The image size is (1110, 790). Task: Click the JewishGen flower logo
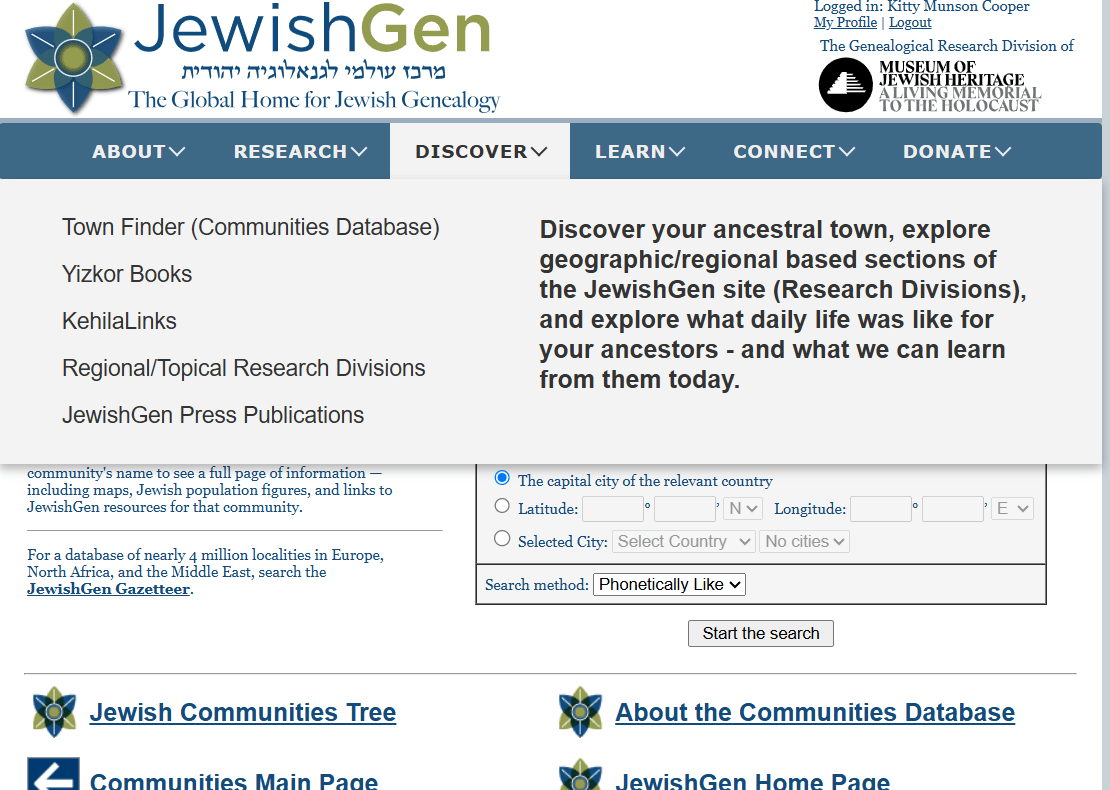click(74, 58)
